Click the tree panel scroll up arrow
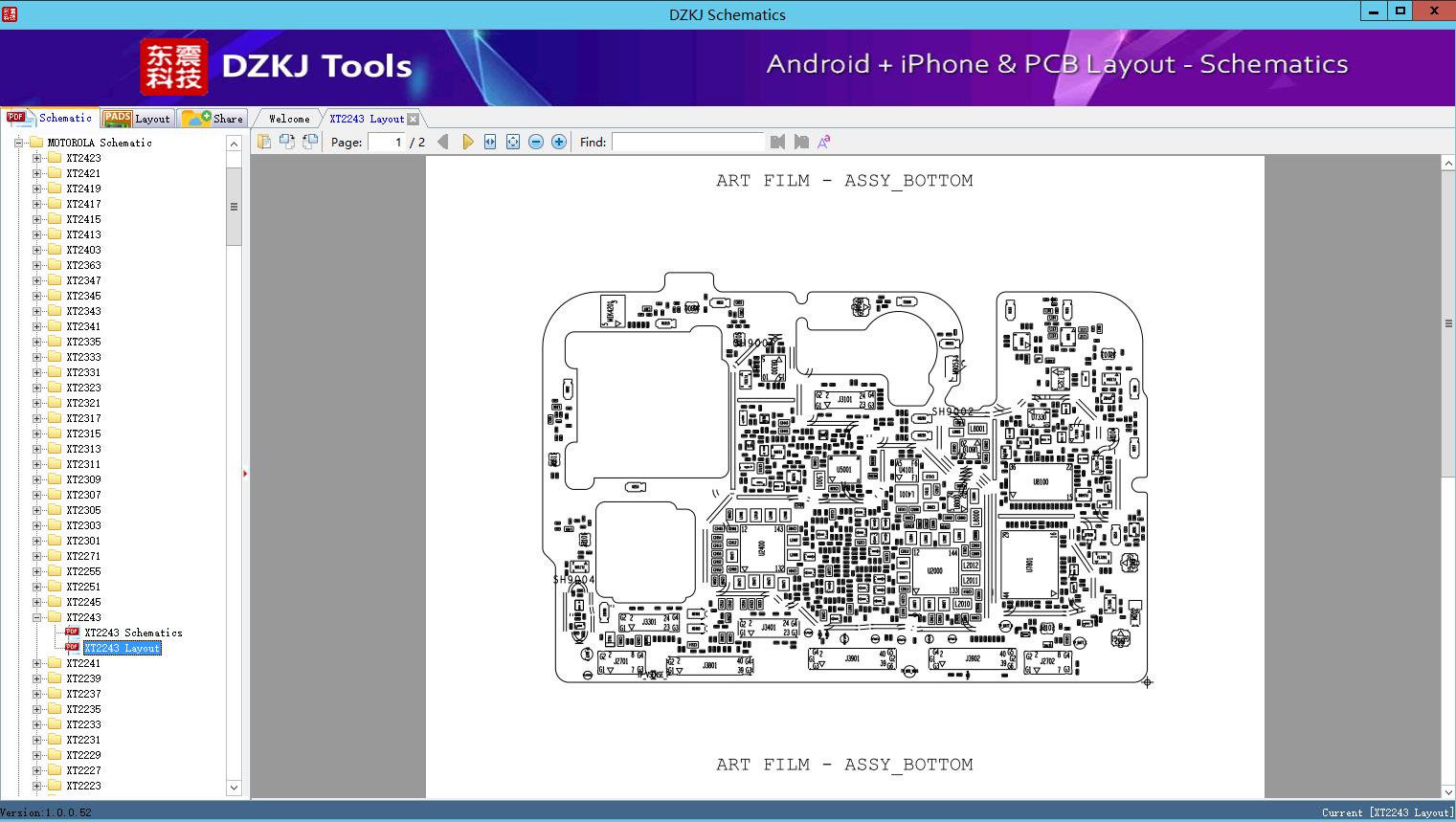 point(234,144)
